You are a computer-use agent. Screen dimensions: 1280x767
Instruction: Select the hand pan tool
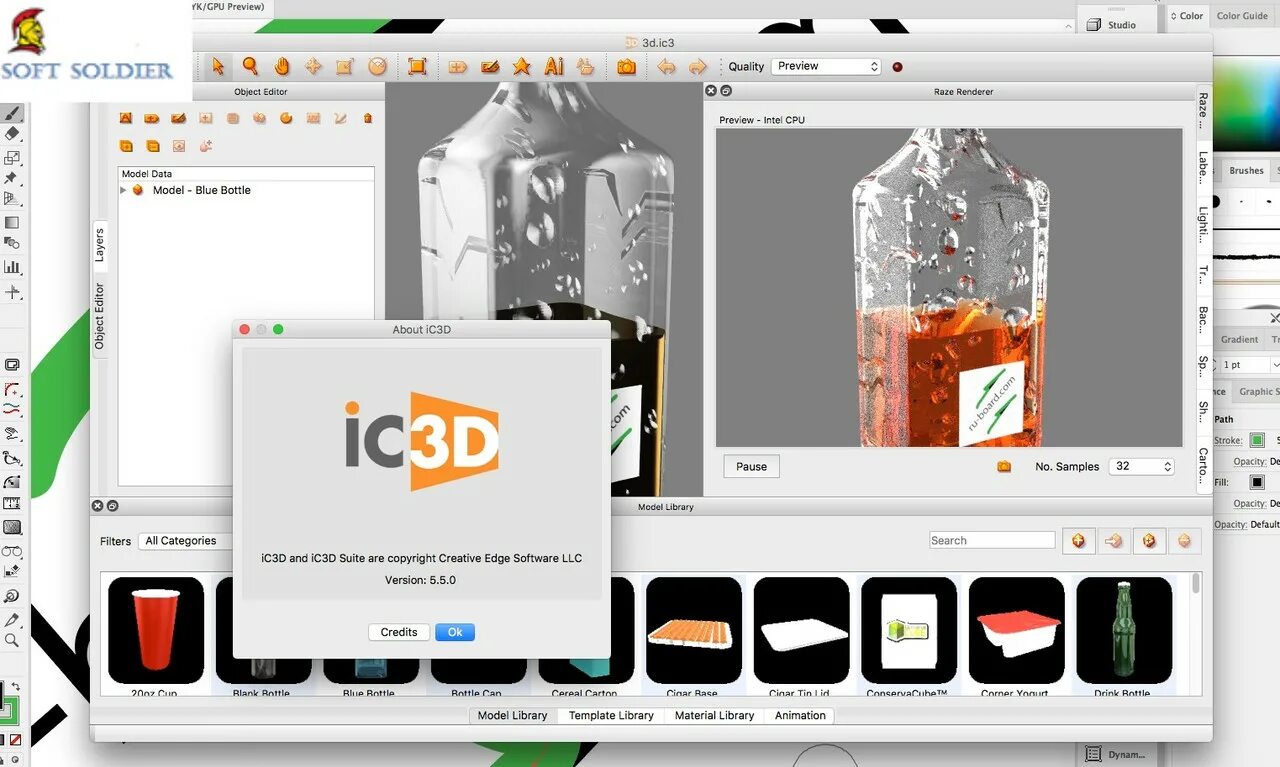click(282, 66)
